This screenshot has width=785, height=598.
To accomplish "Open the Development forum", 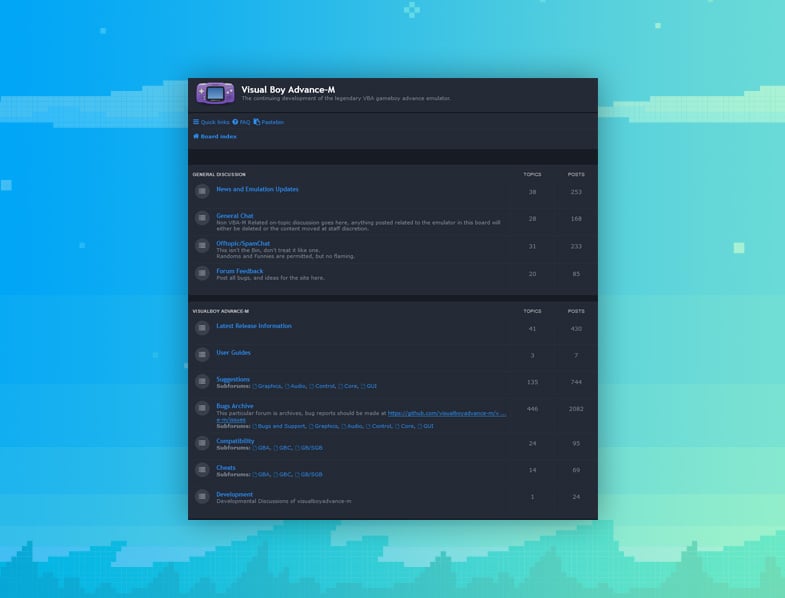I will point(234,494).
